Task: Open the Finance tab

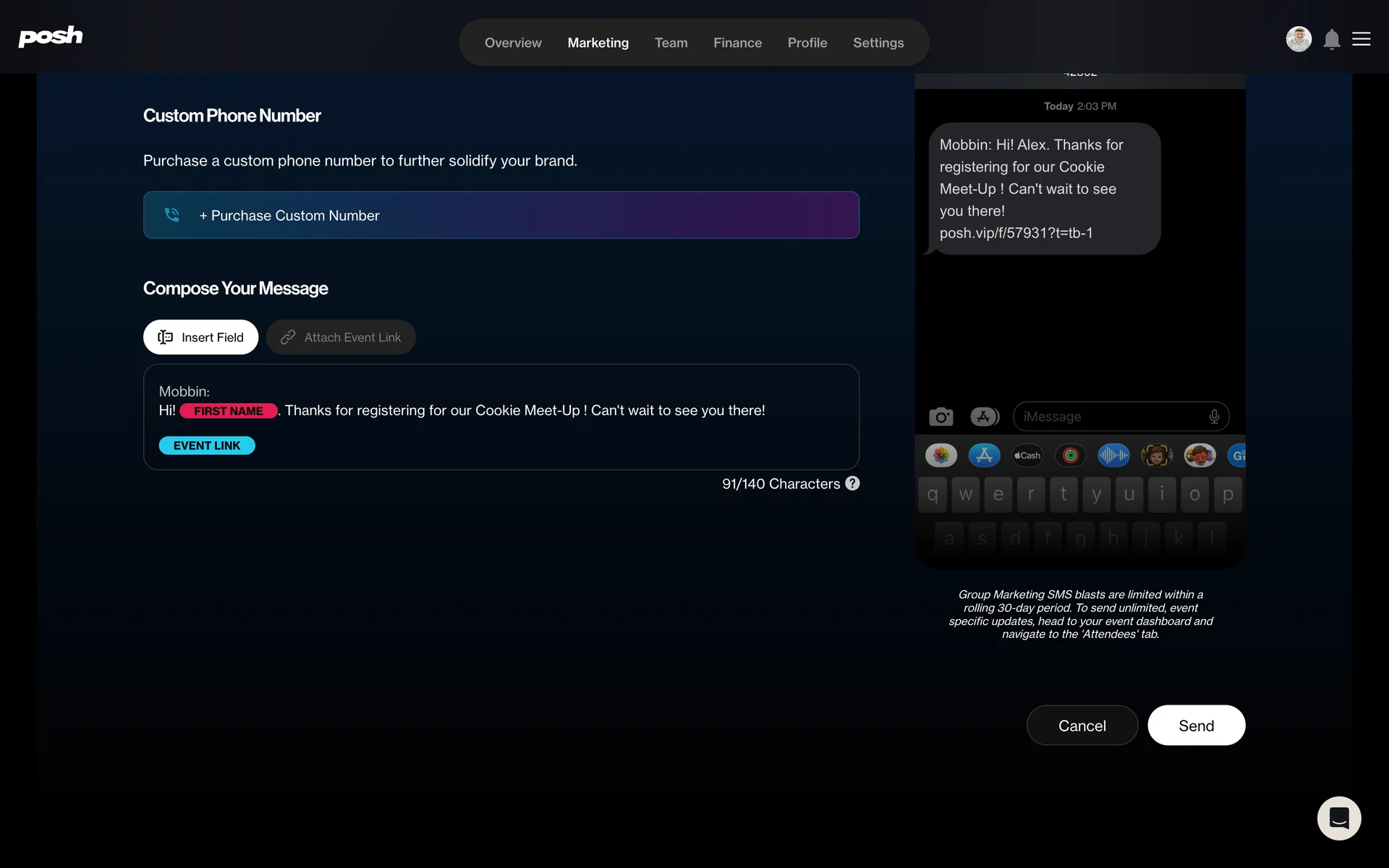Action: (737, 43)
